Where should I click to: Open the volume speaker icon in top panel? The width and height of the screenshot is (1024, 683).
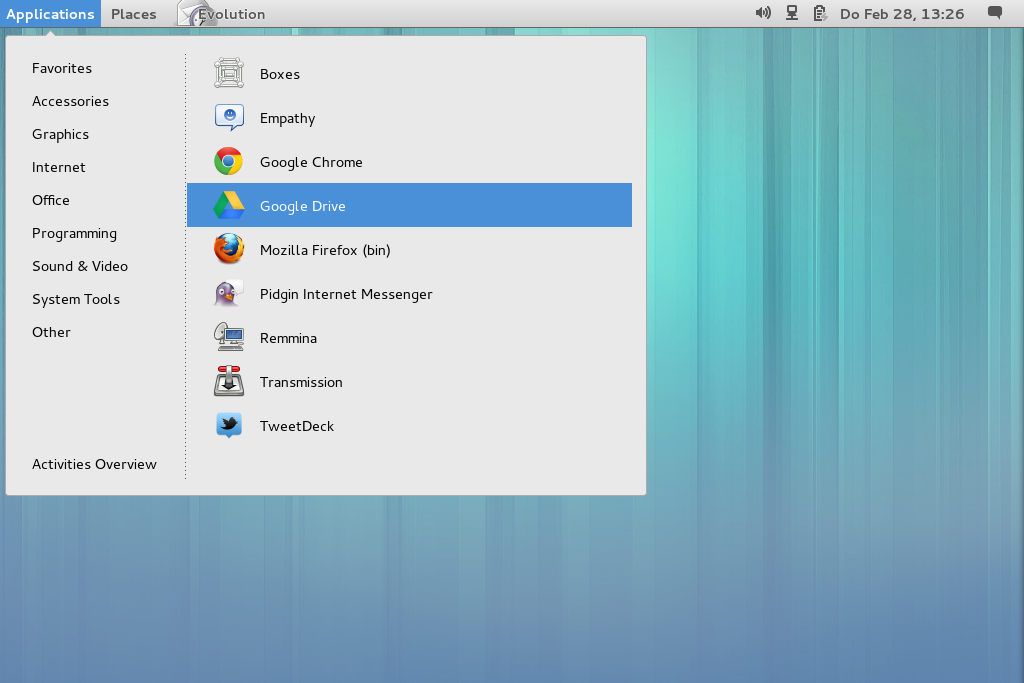coord(763,13)
